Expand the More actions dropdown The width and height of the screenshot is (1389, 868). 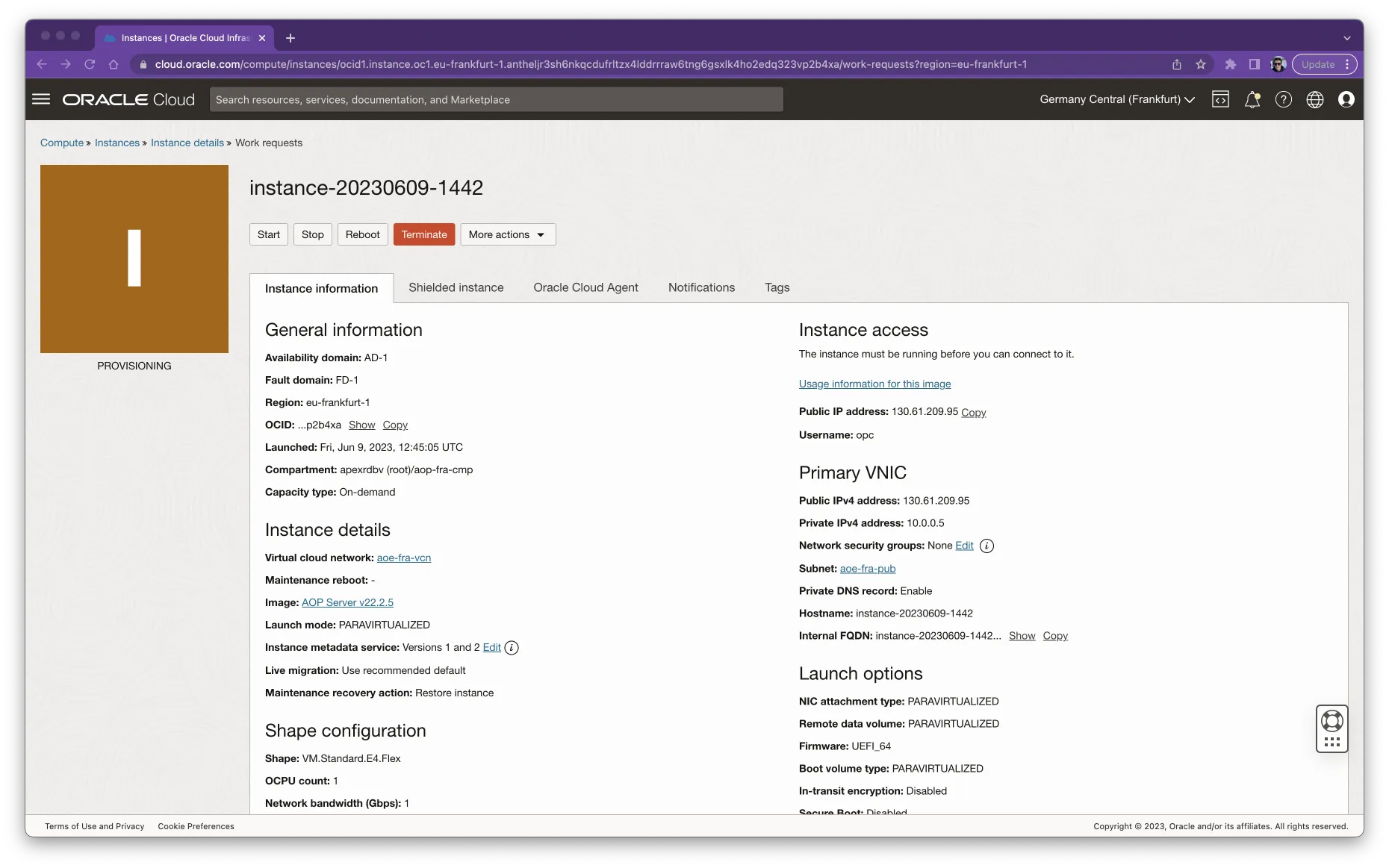click(x=508, y=234)
